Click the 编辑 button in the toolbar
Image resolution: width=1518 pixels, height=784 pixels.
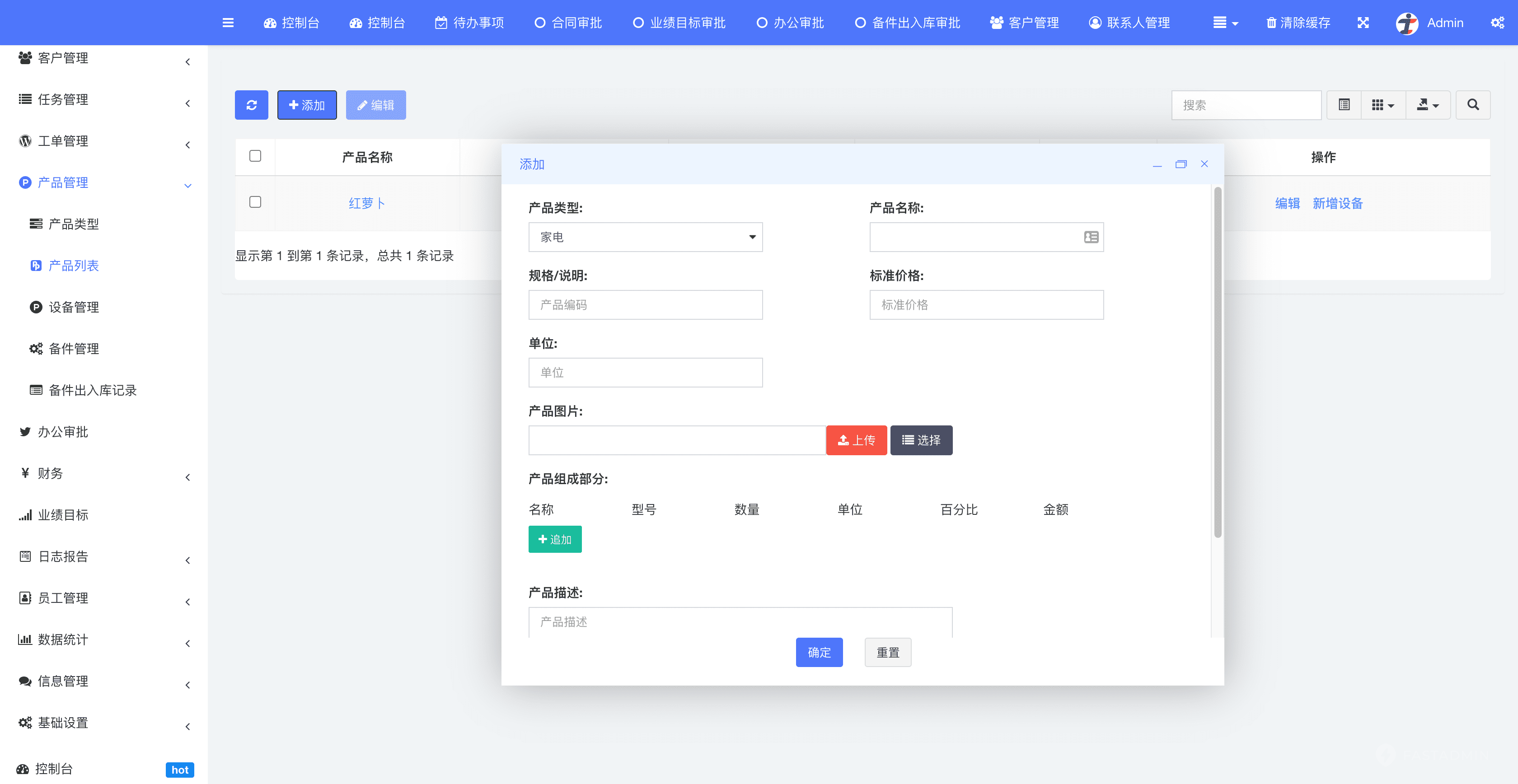pyautogui.click(x=376, y=105)
